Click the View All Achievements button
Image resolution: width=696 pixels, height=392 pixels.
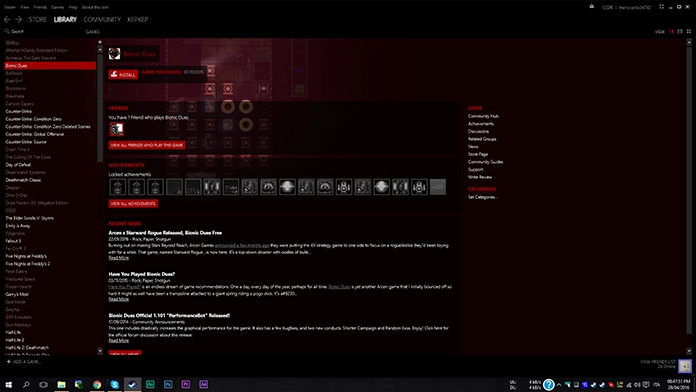tap(133, 204)
